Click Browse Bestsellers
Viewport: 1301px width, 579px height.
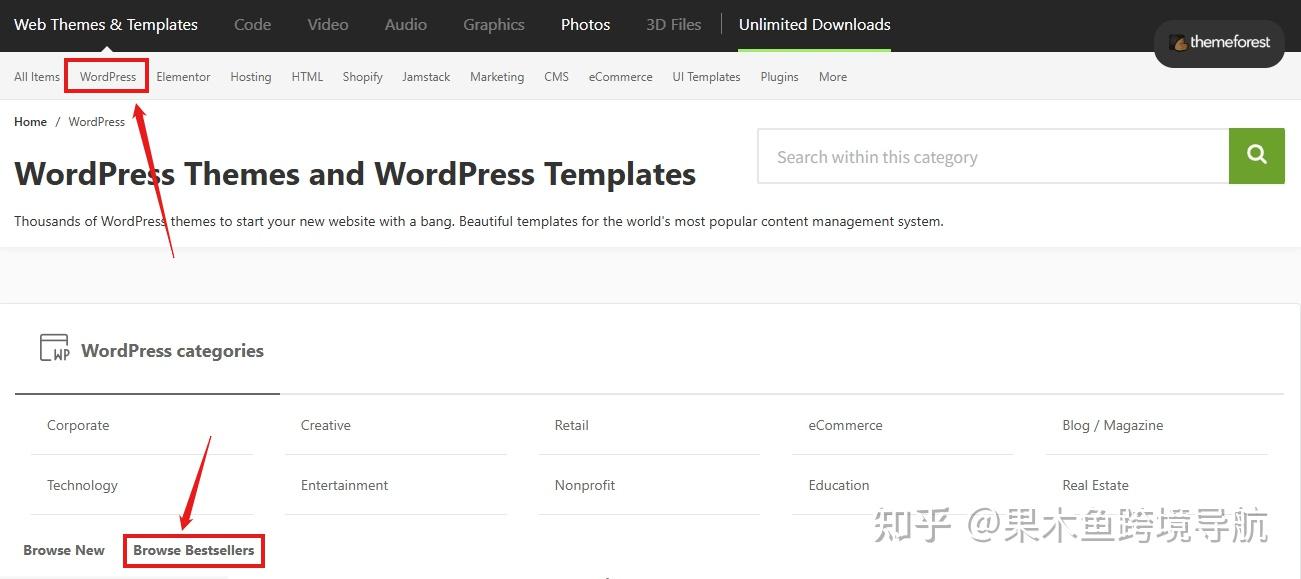click(193, 550)
